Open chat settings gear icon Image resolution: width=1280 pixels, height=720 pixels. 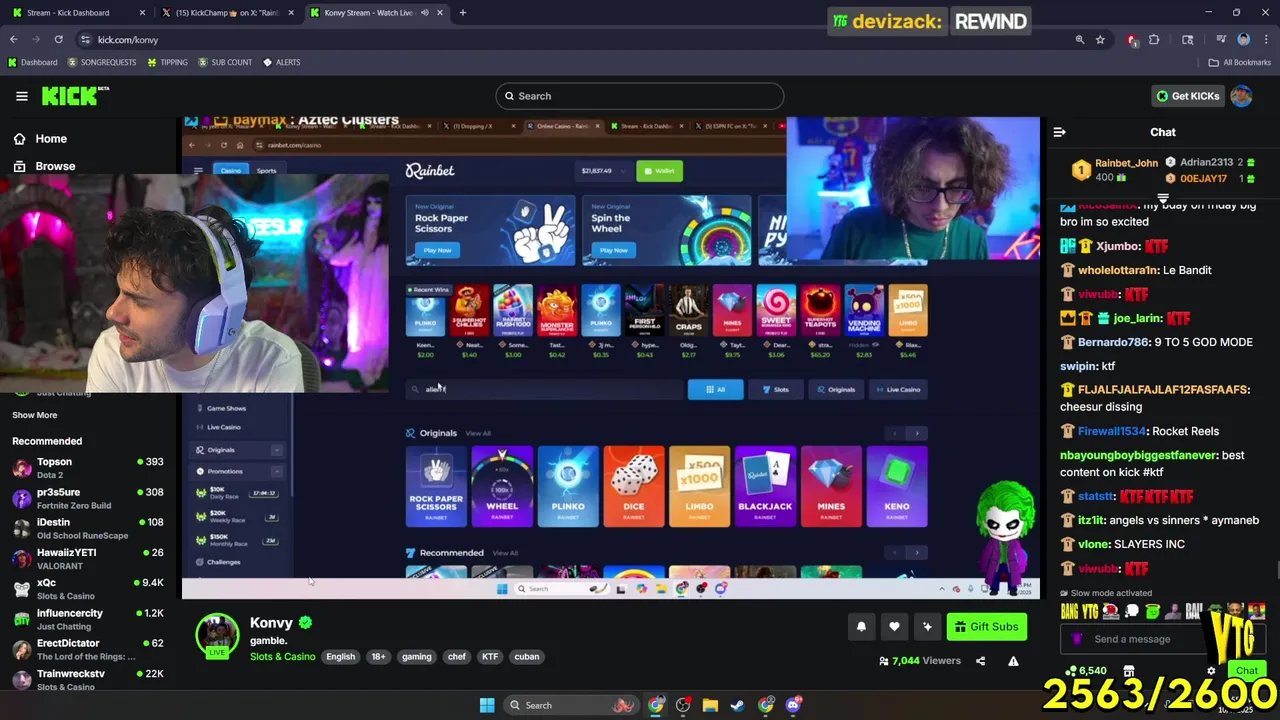[x=1211, y=671]
